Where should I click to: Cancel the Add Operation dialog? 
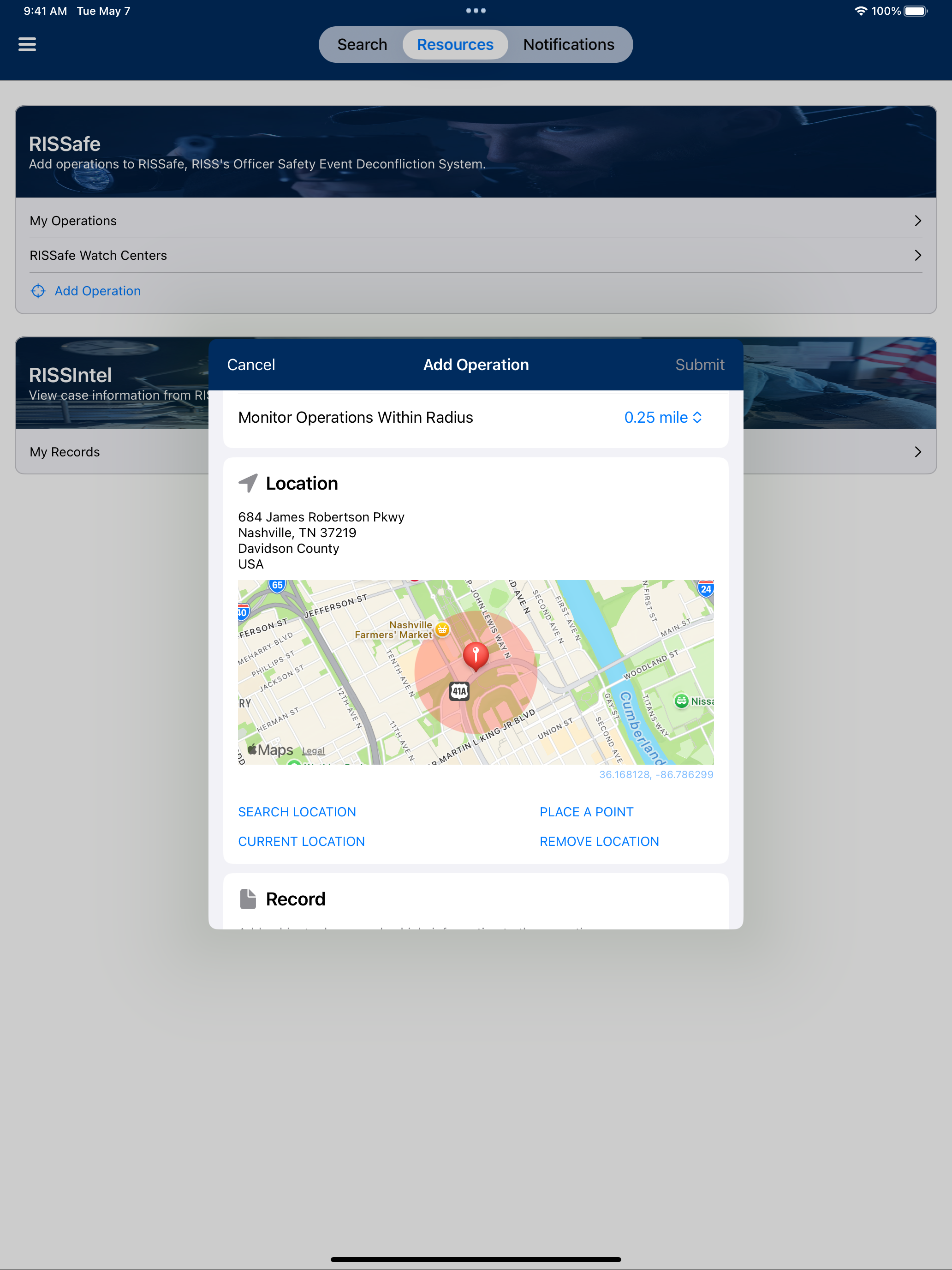coord(251,365)
